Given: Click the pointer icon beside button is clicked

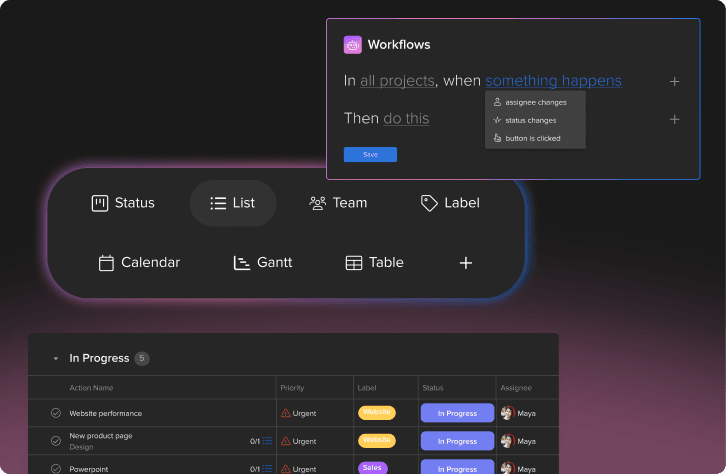Looking at the screenshot, I should [497, 138].
